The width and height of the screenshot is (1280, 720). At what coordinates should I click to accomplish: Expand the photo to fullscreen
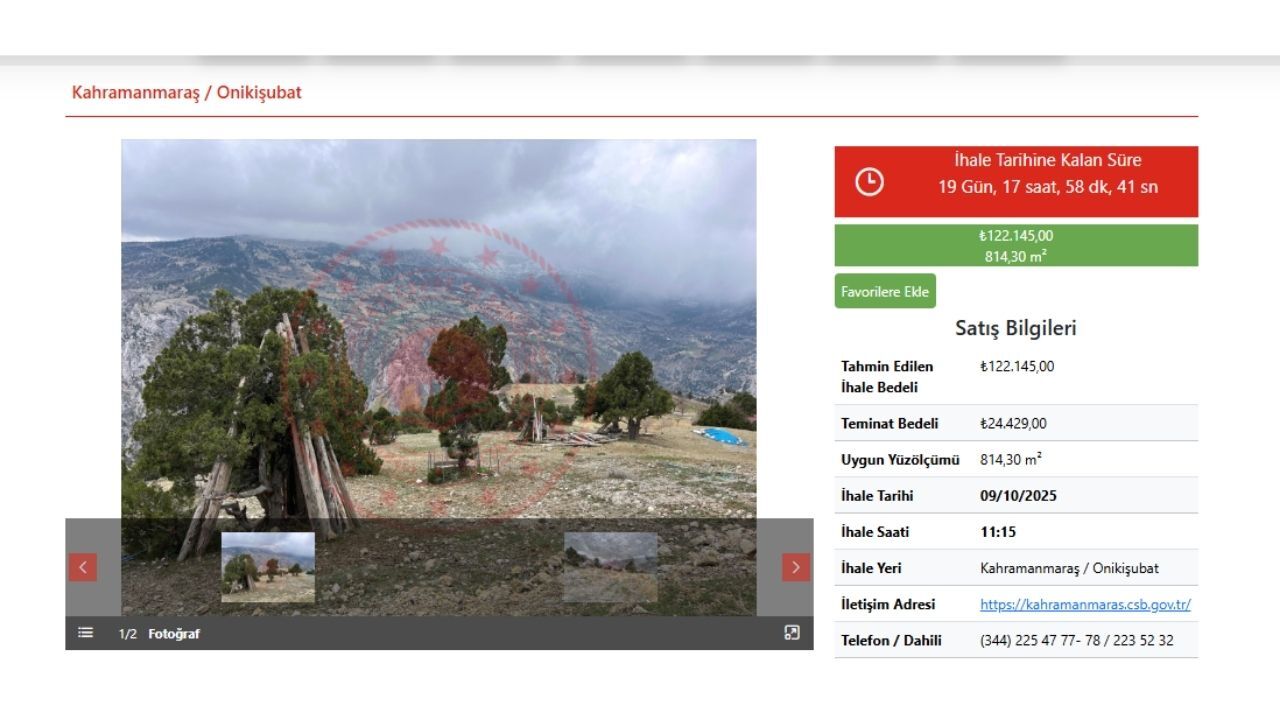792,633
